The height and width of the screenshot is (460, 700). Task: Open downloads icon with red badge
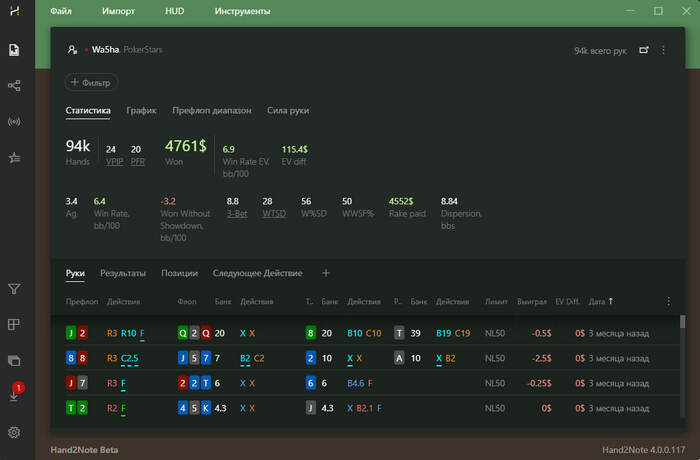coord(15,395)
